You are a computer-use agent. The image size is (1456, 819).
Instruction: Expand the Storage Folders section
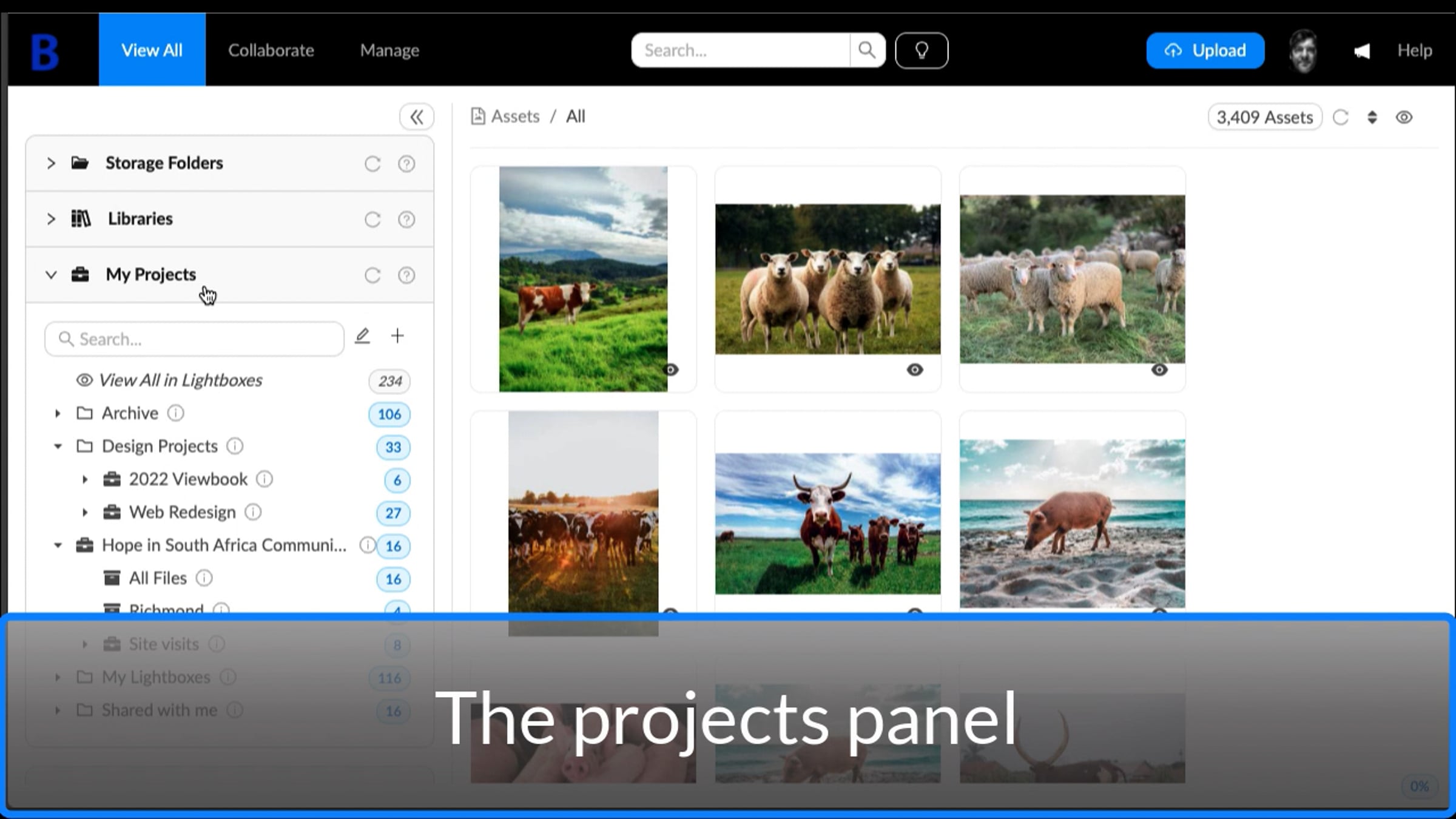pyautogui.click(x=51, y=163)
